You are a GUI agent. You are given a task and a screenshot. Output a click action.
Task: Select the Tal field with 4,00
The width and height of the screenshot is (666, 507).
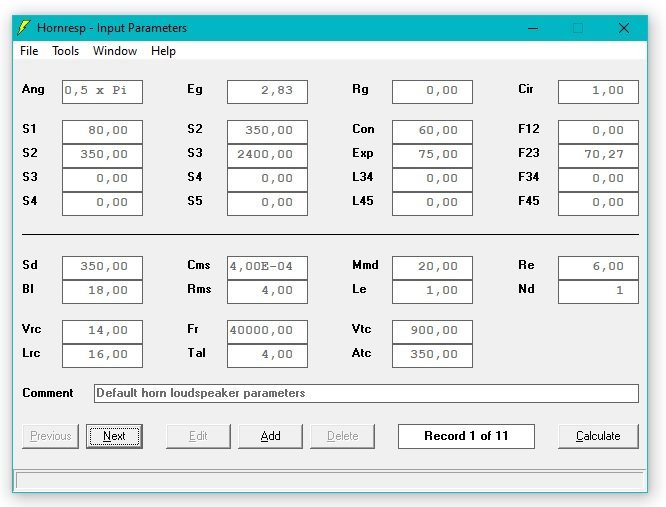tap(268, 356)
